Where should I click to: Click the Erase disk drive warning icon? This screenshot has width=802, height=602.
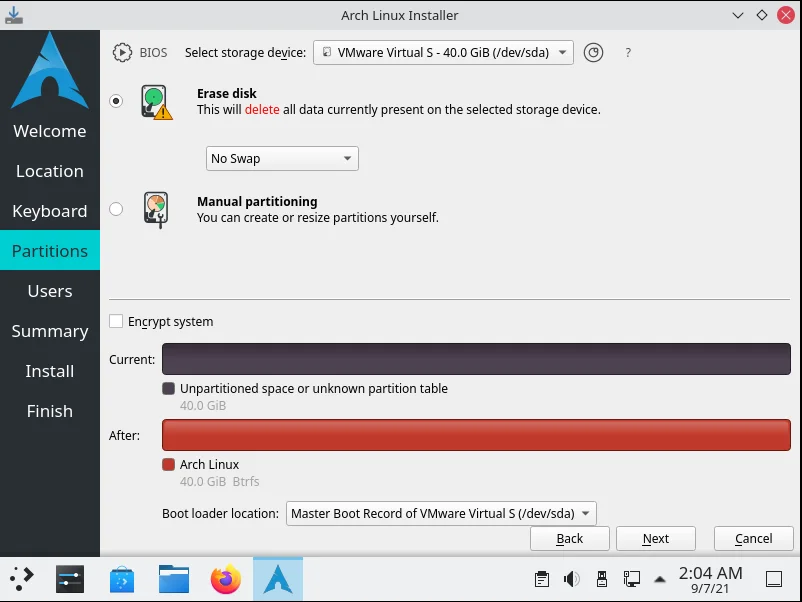(156, 103)
